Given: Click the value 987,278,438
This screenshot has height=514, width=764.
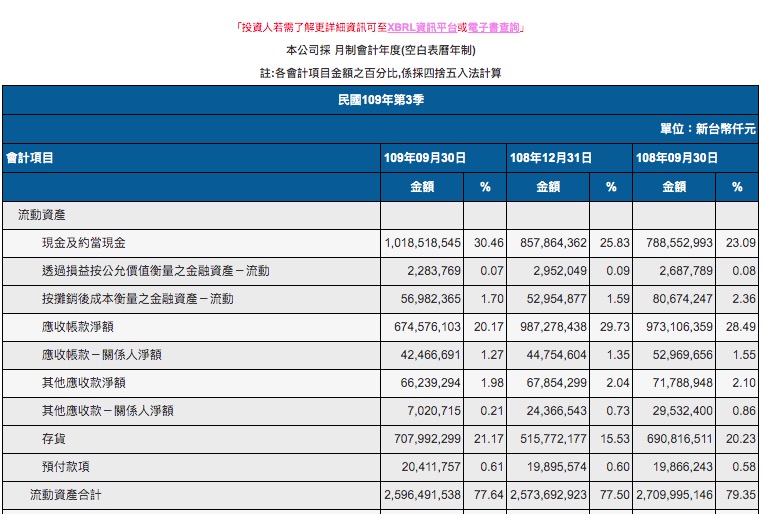Looking at the screenshot, I should pyautogui.click(x=553, y=327).
